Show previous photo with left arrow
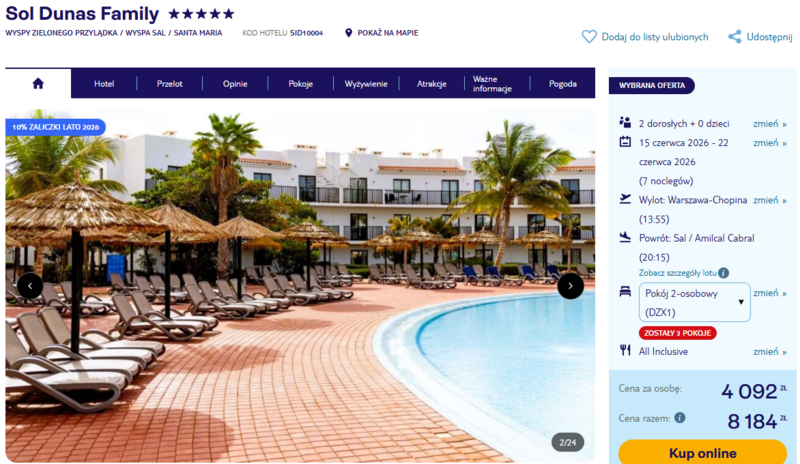This screenshot has height=464, width=800. click(x=30, y=286)
